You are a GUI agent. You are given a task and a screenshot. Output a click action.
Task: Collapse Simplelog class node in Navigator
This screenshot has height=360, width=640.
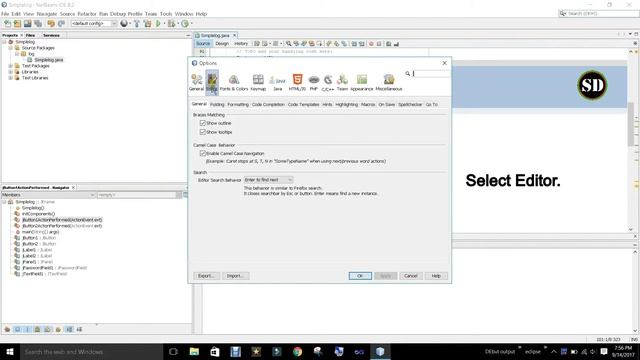[x=4, y=202]
